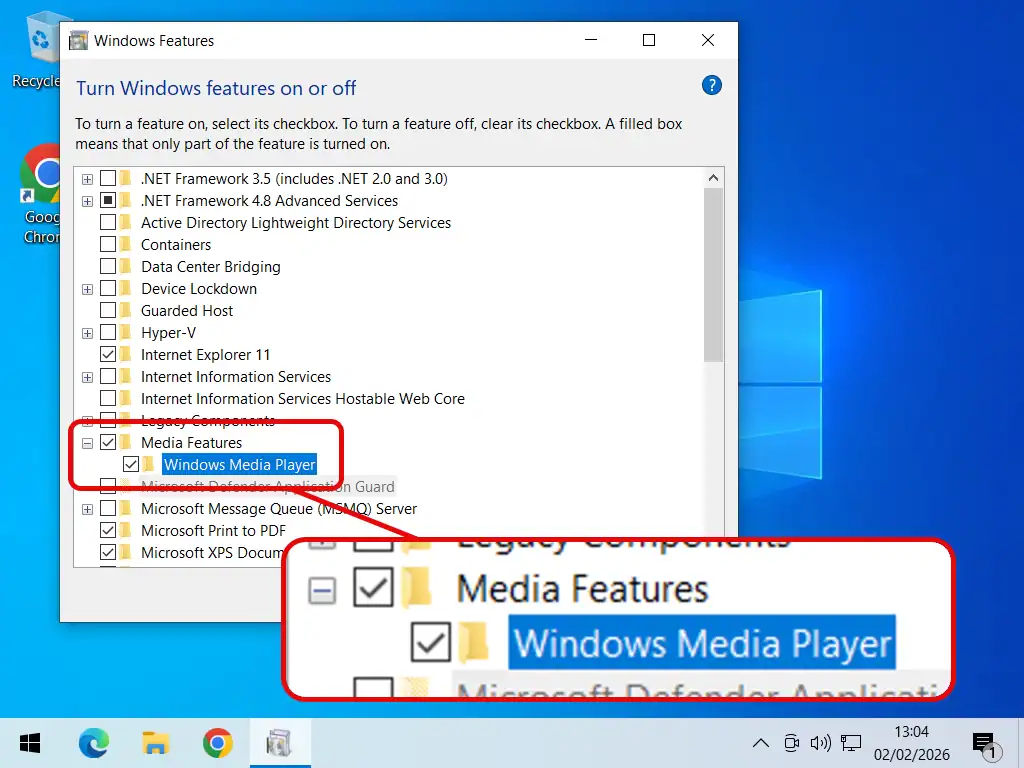Disable the Internet Explorer 11 feature
The image size is (1024, 768).
109,354
